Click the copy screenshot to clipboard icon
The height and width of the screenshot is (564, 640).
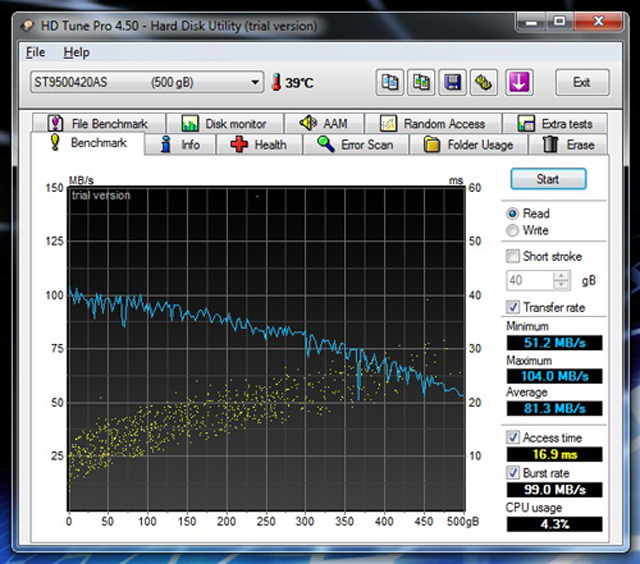coord(422,83)
